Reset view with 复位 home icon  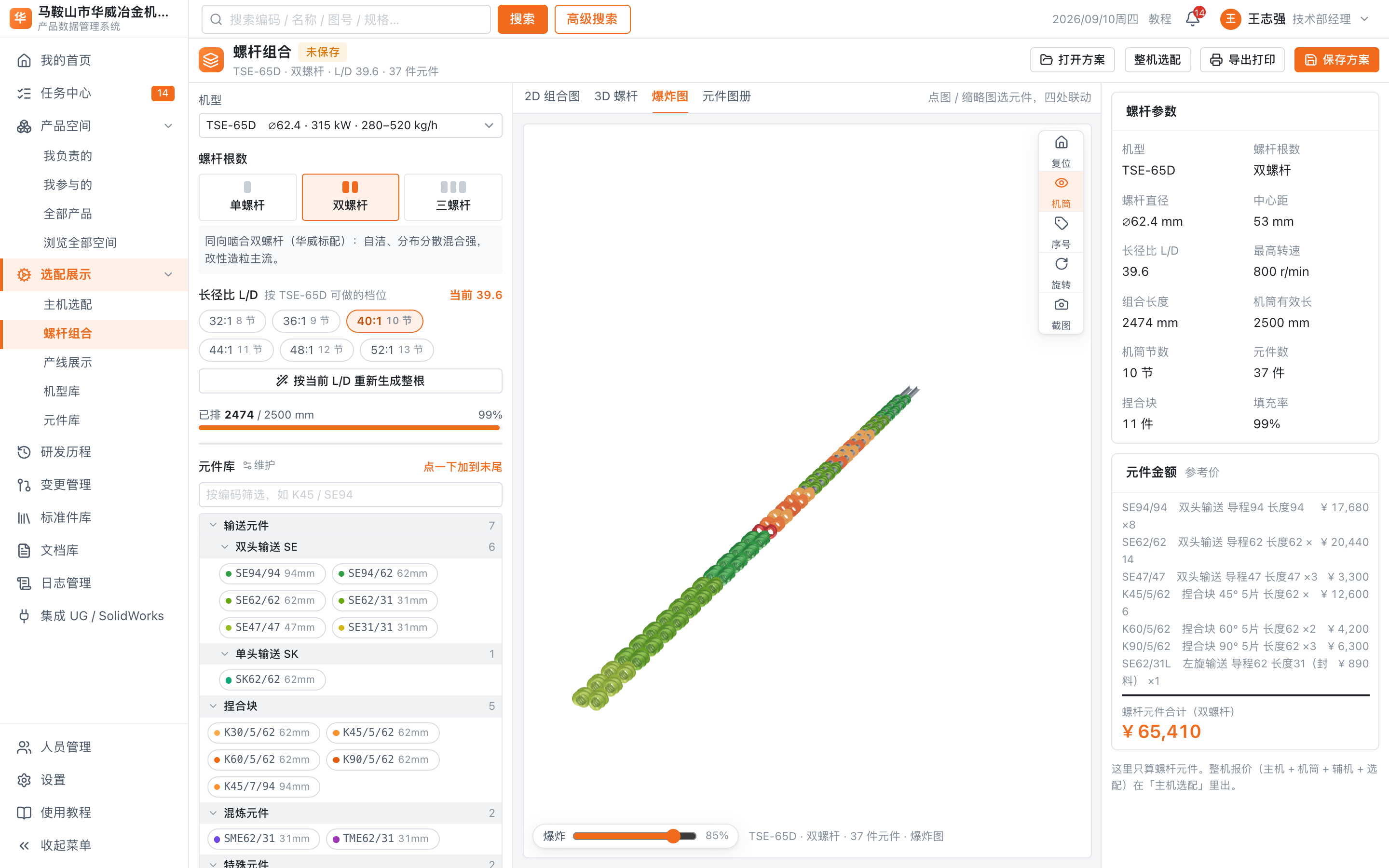(x=1061, y=151)
